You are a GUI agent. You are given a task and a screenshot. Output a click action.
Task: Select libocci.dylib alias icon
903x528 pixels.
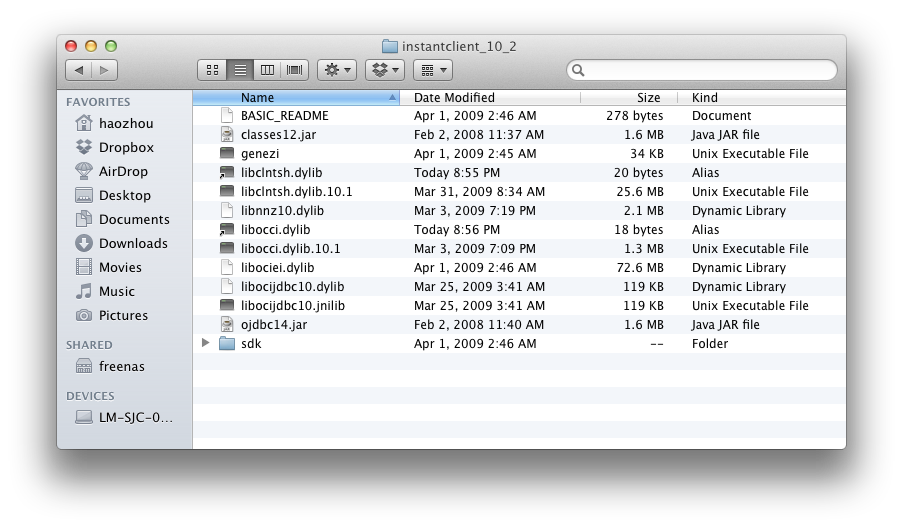pos(227,229)
